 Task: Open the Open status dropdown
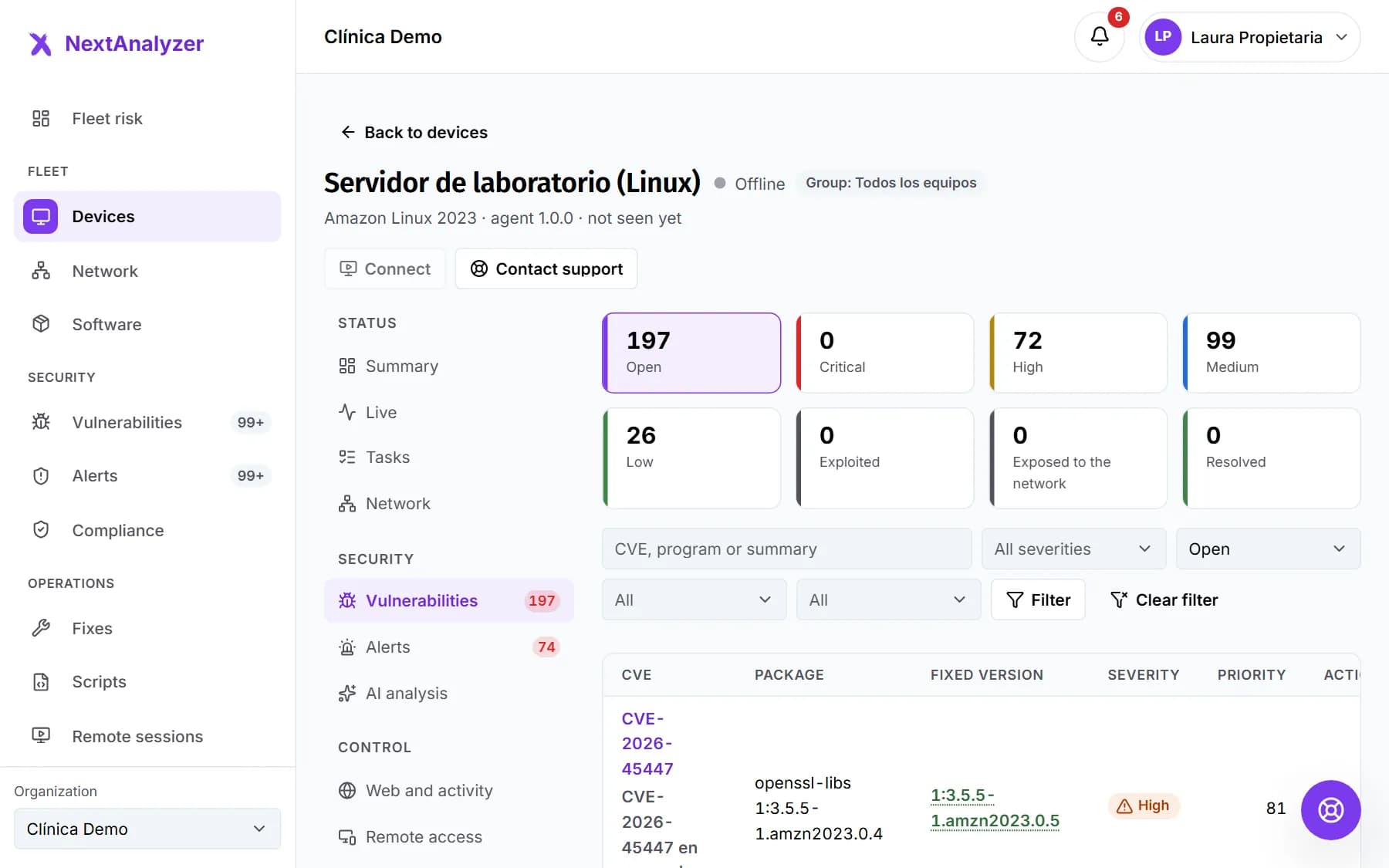[x=1268, y=549]
